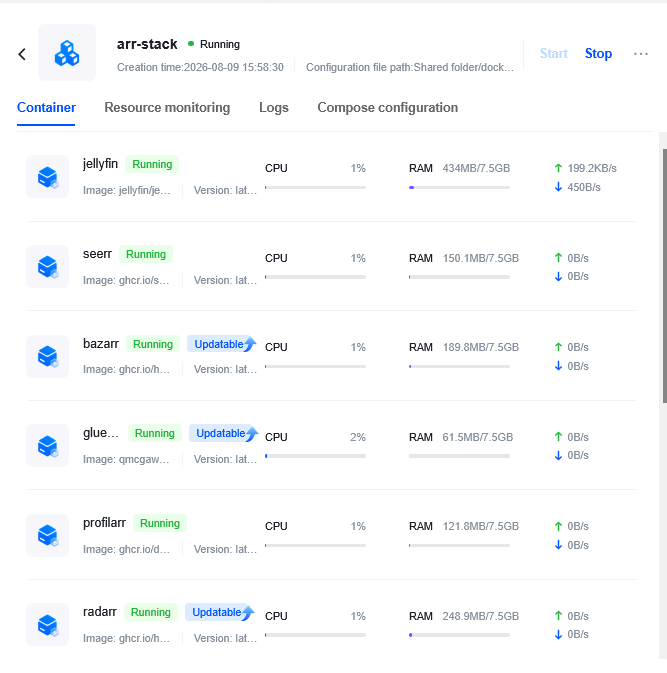Click 434MB/7.5GB RAM value

(x=476, y=168)
